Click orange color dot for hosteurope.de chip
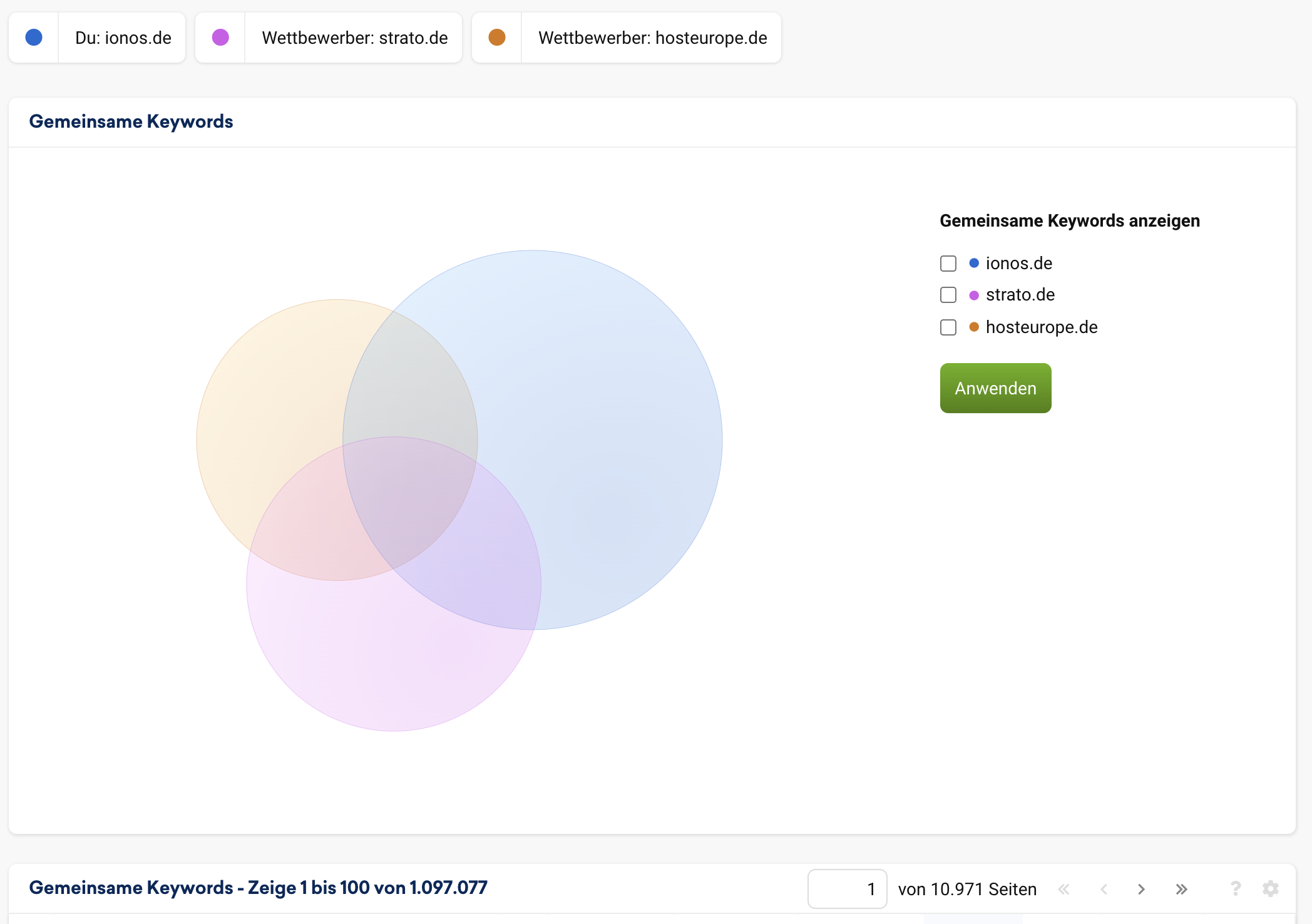The image size is (1312, 924). [497, 38]
